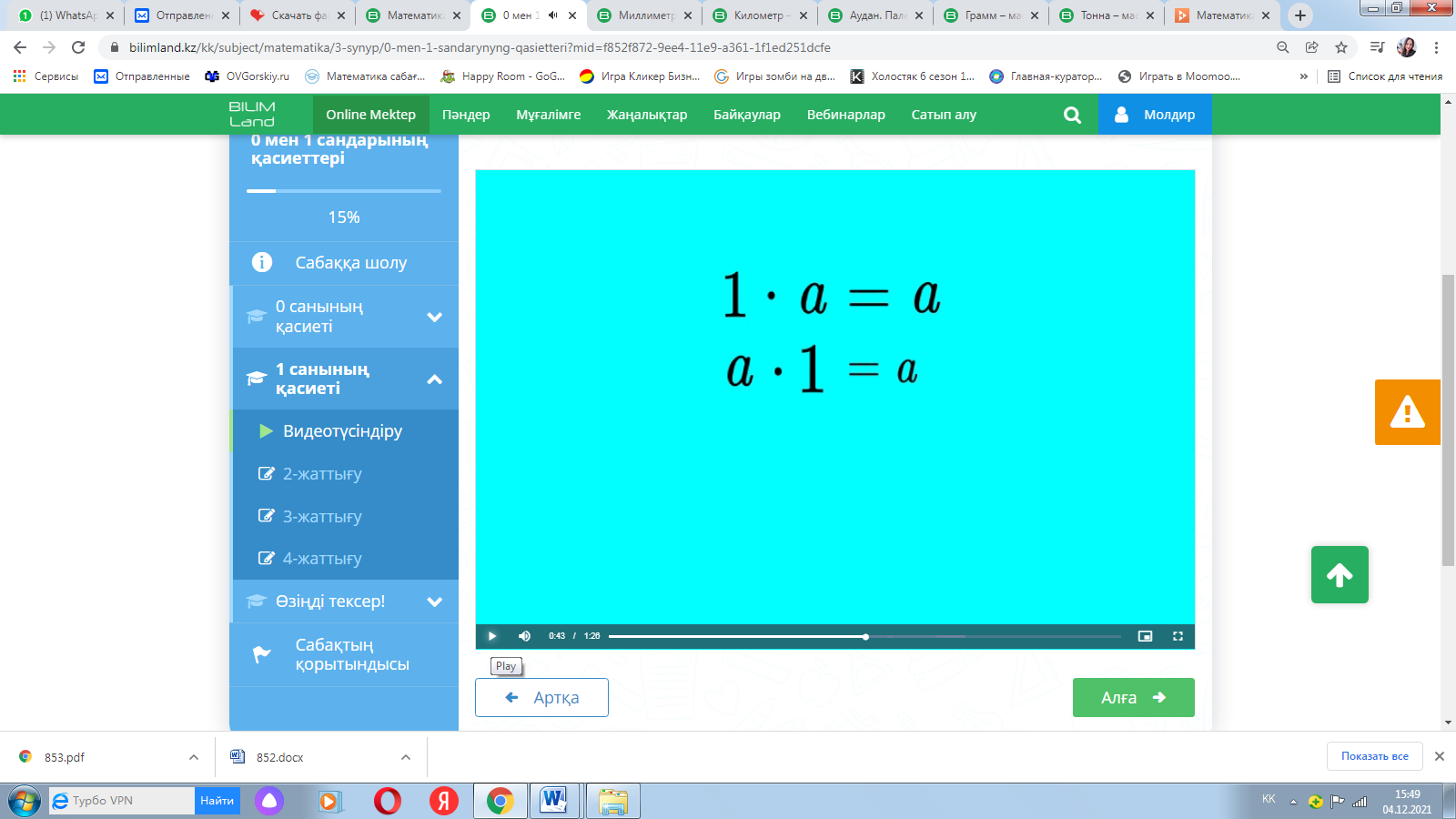Select Видеотүсіндіру lesson item
The height and width of the screenshot is (819, 1456).
(x=344, y=431)
